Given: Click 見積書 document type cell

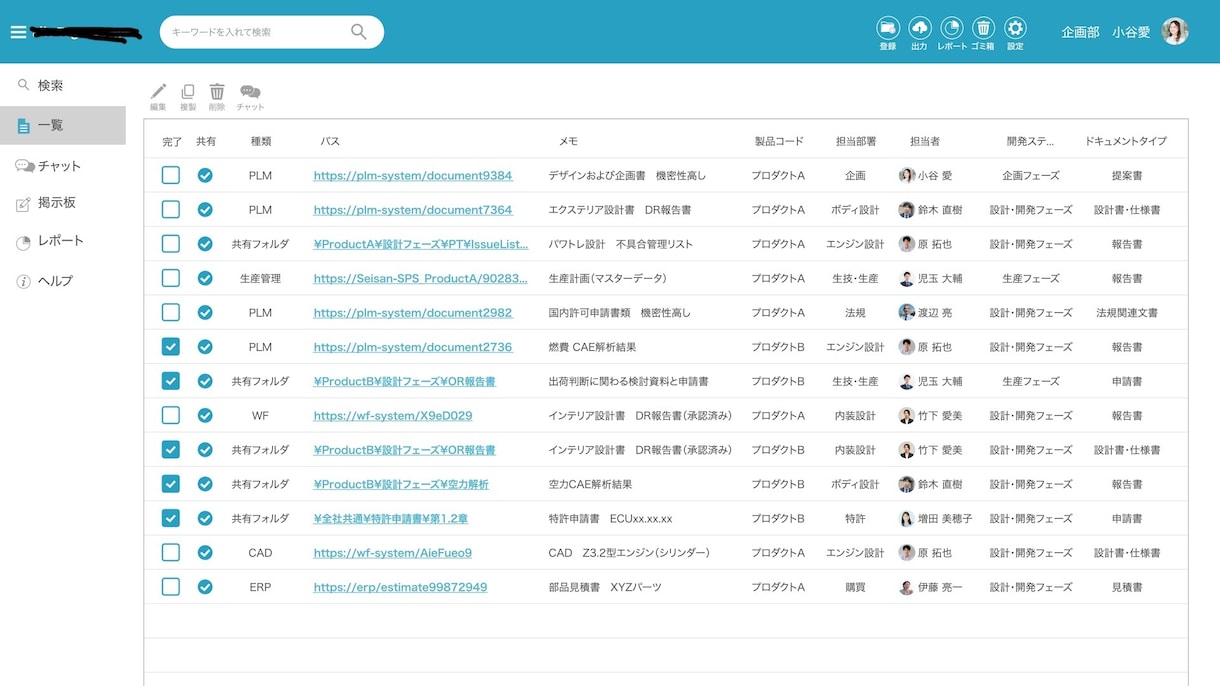Looking at the screenshot, I should [1127, 587].
